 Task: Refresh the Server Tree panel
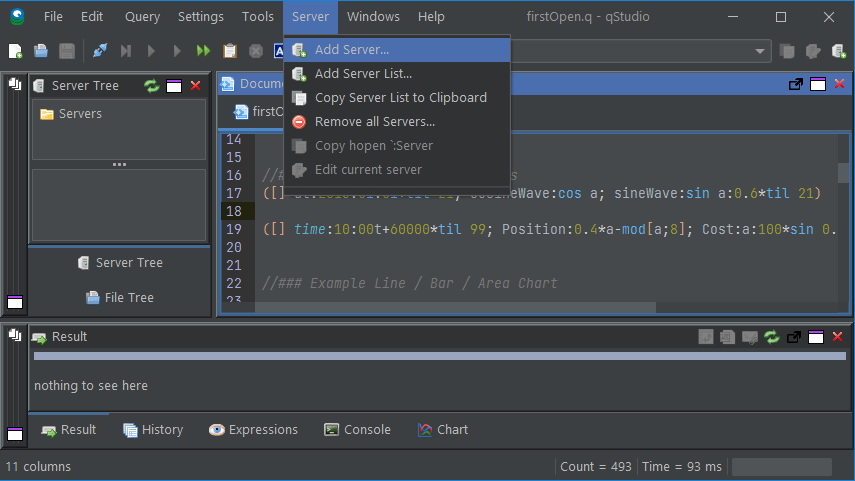point(152,86)
